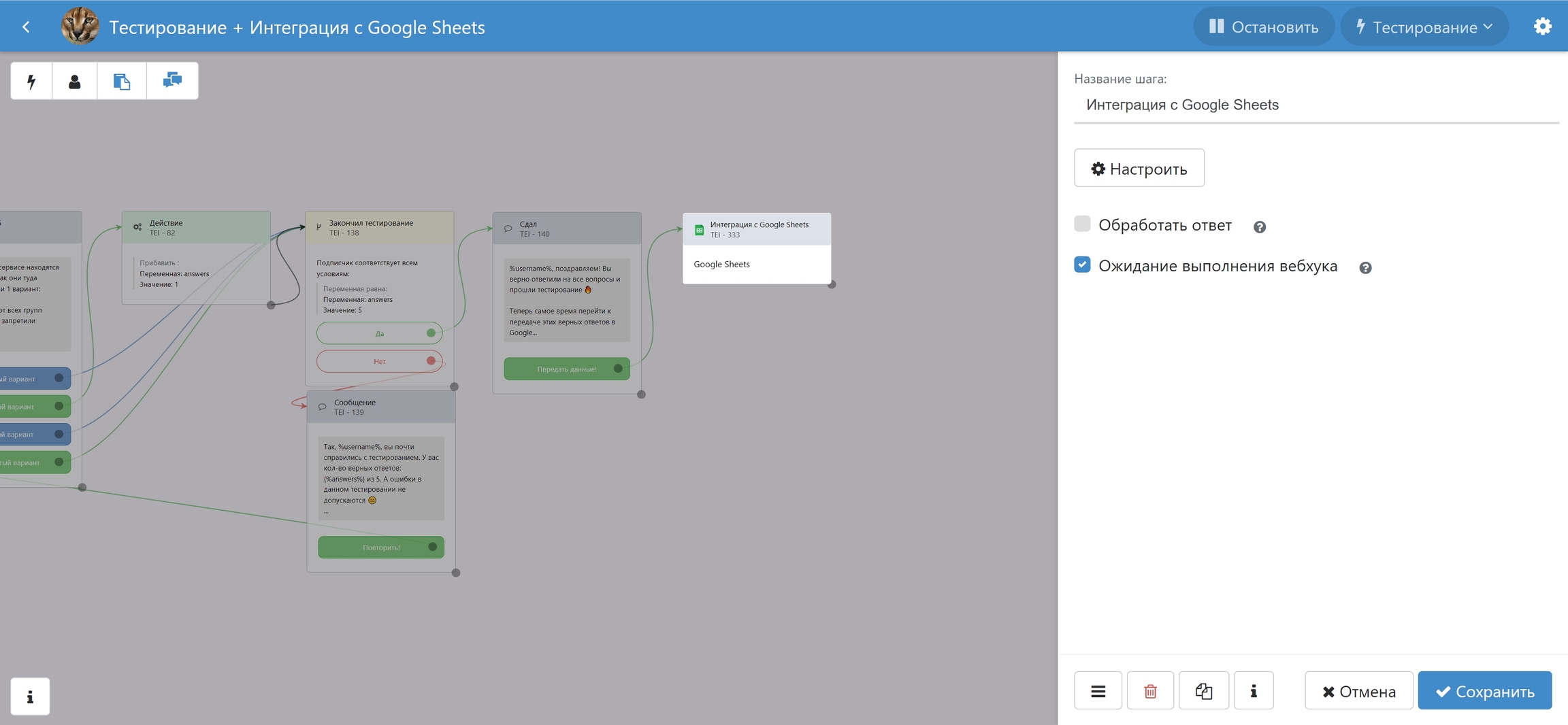
Task: Click the 'Остановить' pause button
Action: coord(1263,27)
